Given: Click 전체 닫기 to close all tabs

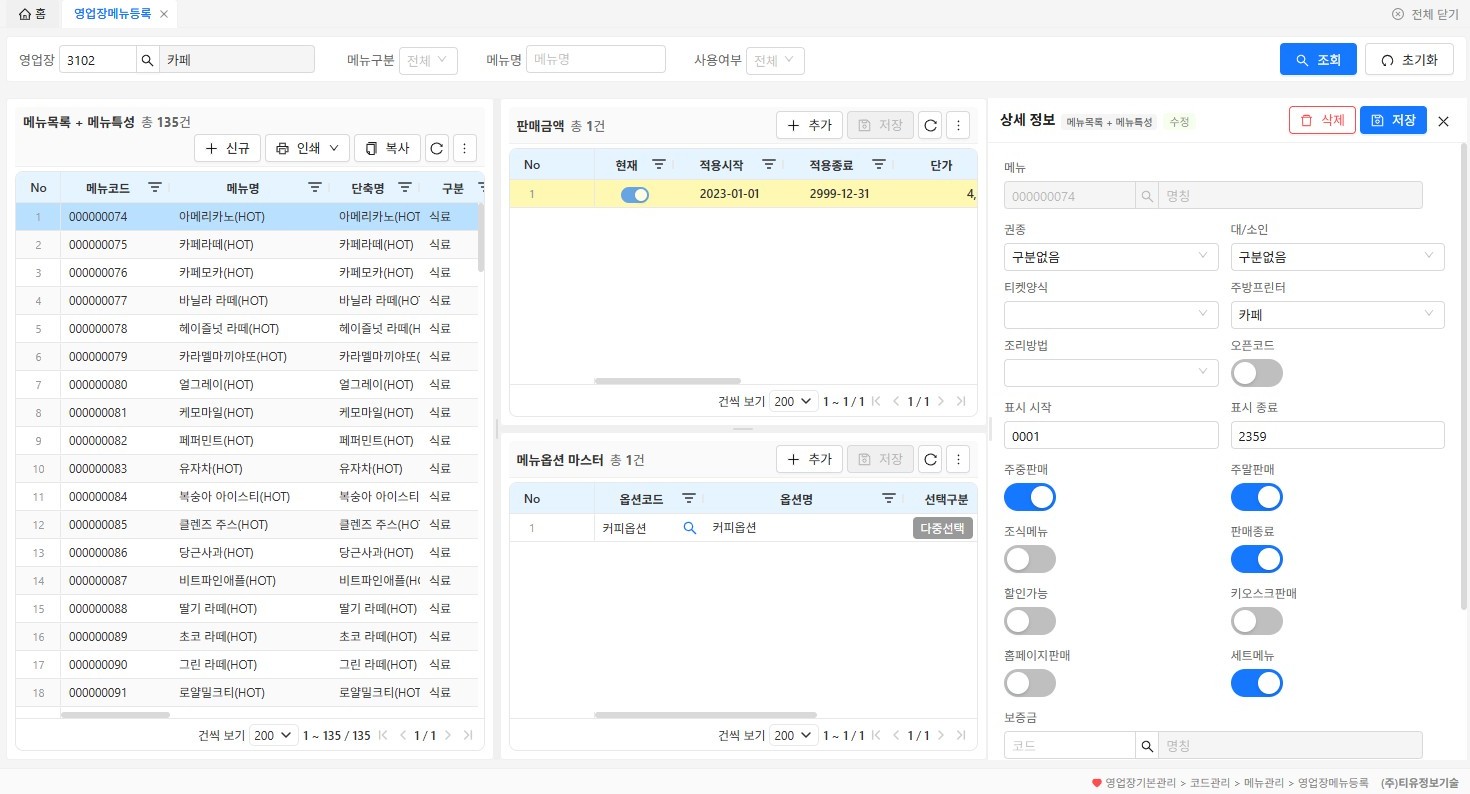Looking at the screenshot, I should [1425, 14].
